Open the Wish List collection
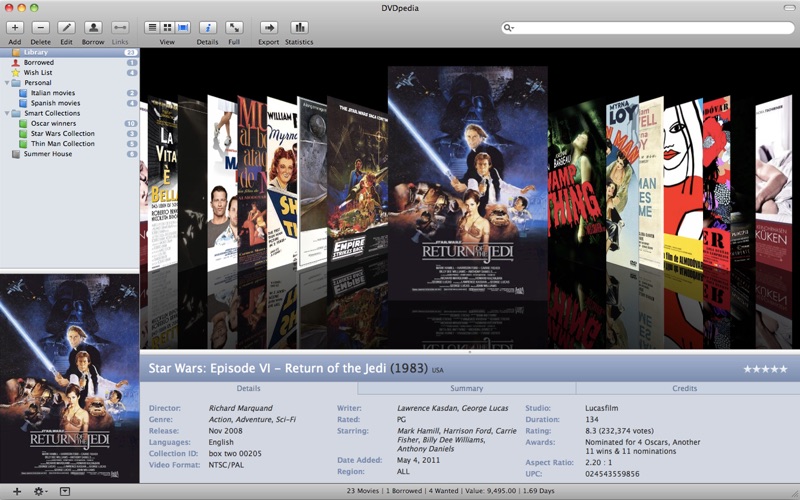The height and width of the screenshot is (500, 800). coord(38,72)
